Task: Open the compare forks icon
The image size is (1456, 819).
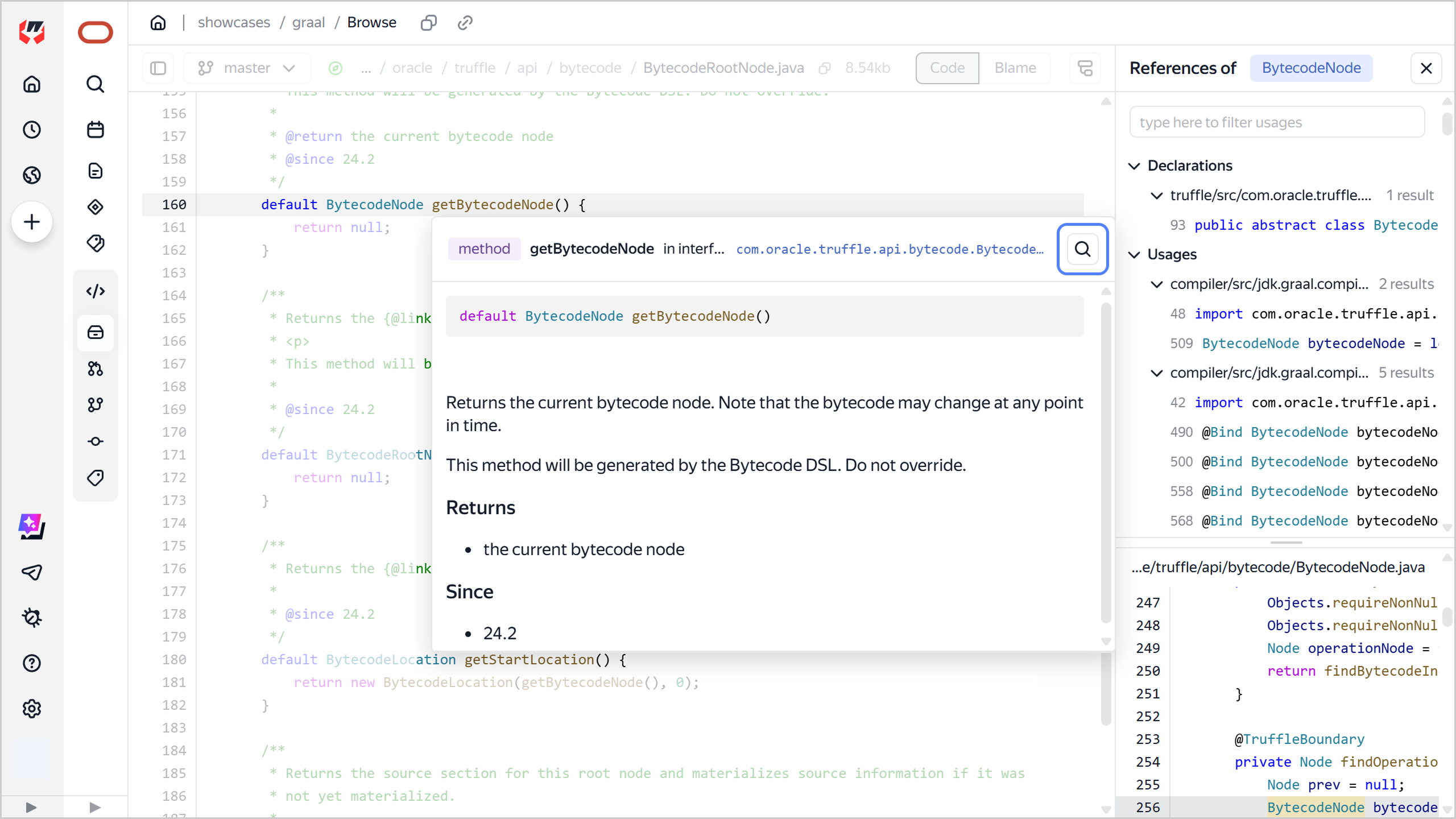Action: pos(95,369)
